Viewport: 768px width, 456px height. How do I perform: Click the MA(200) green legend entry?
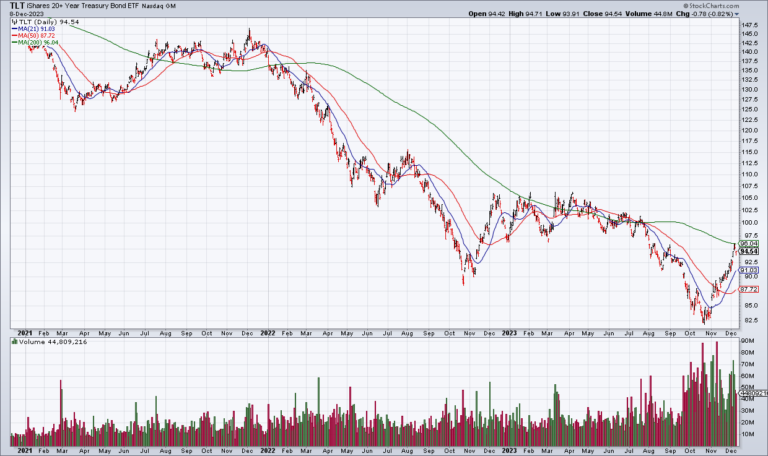pos(37,45)
